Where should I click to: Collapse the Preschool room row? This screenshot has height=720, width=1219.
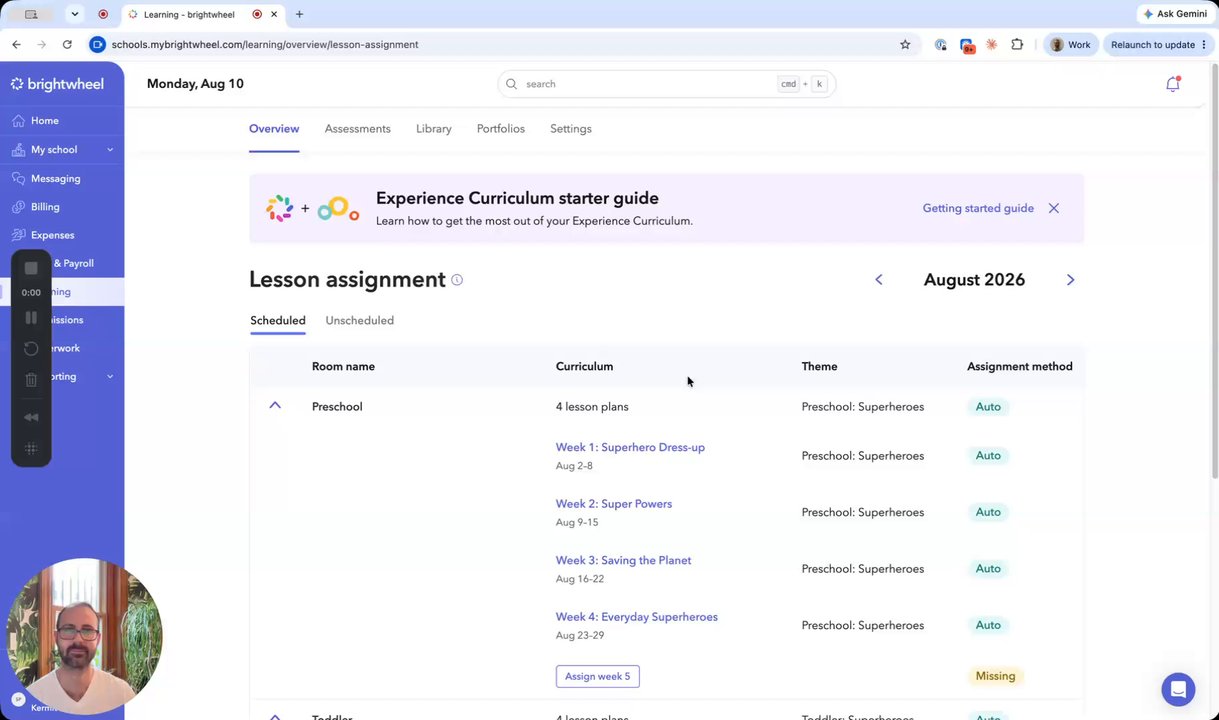pyautogui.click(x=275, y=406)
